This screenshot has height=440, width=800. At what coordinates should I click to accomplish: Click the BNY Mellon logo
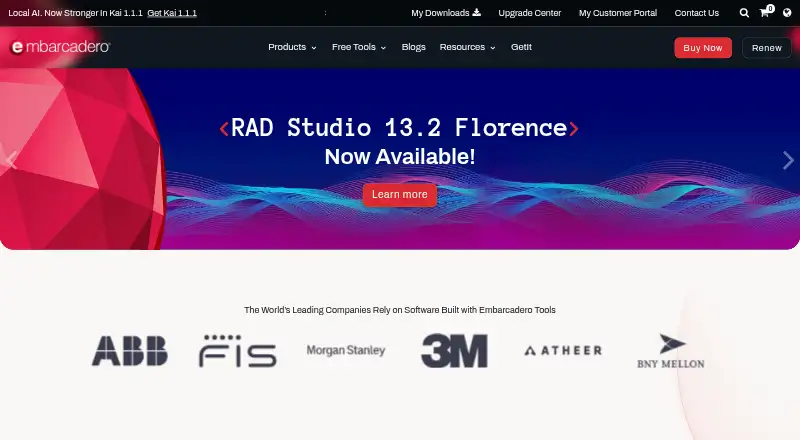(671, 351)
